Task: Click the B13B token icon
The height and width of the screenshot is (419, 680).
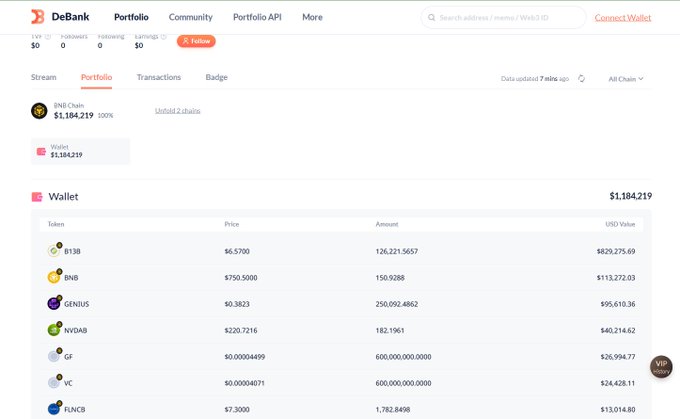Action: (54, 251)
